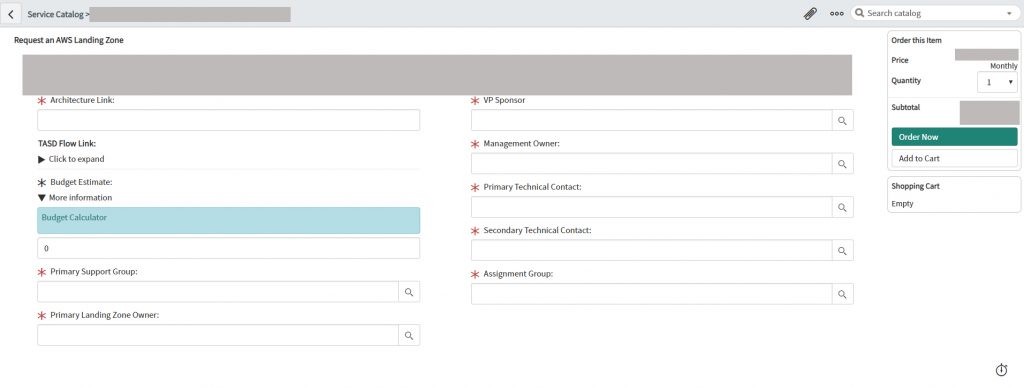Click the Service Catalog breadcrumb link
Viewport: 1024px width, 388px height.
tap(56, 13)
